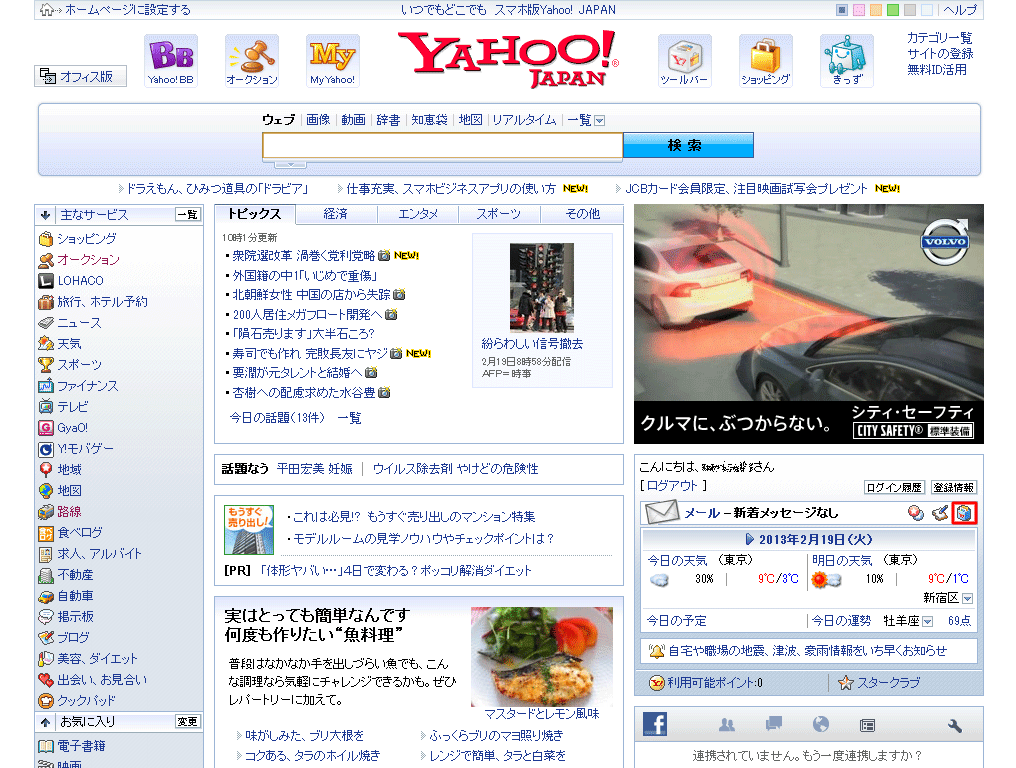This screenshot has height=768, width=1016.
Task: Click the 今日の話題(13件) link
Action: 277,418
